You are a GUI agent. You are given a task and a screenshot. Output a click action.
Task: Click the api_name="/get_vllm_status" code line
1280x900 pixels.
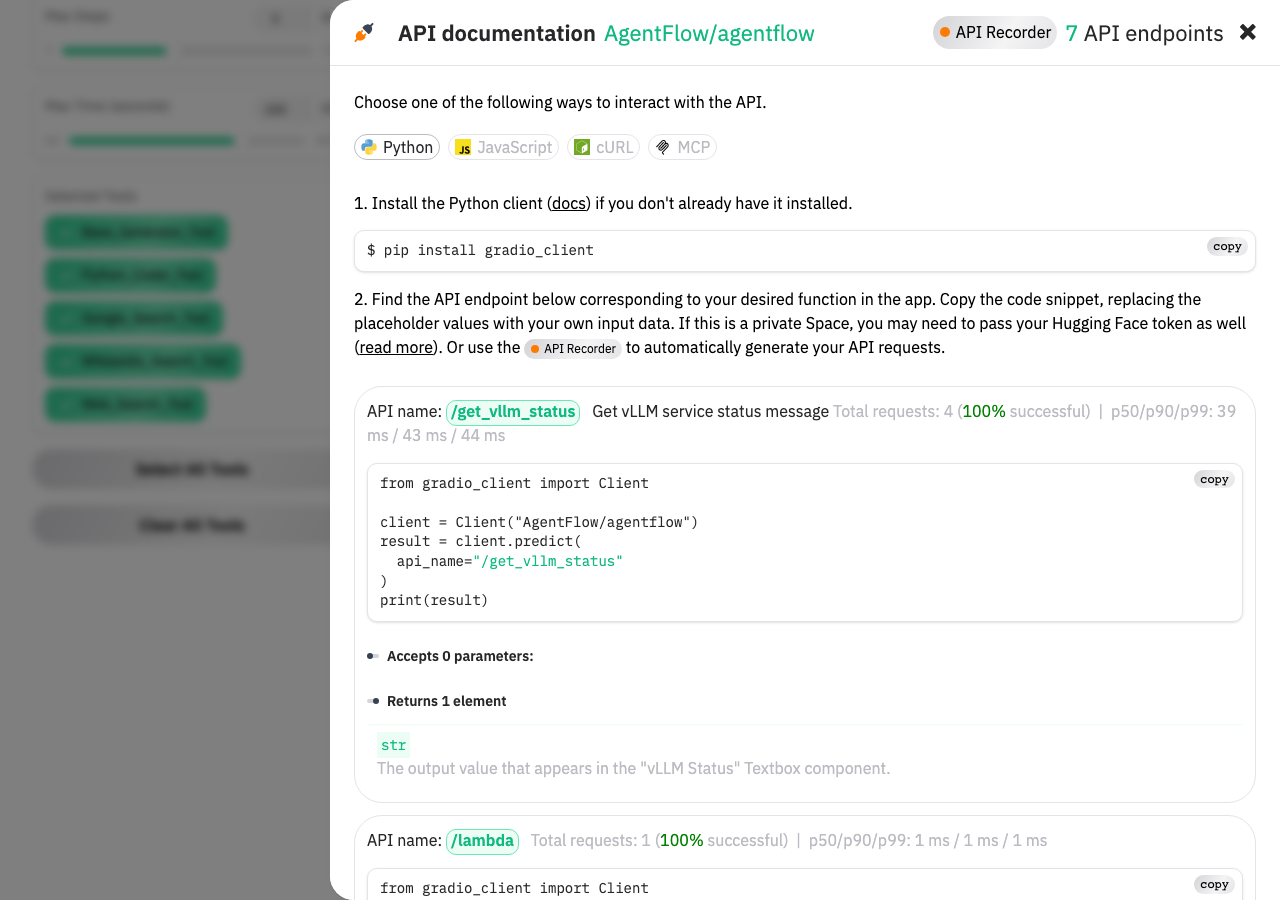[x=510, y=561]
